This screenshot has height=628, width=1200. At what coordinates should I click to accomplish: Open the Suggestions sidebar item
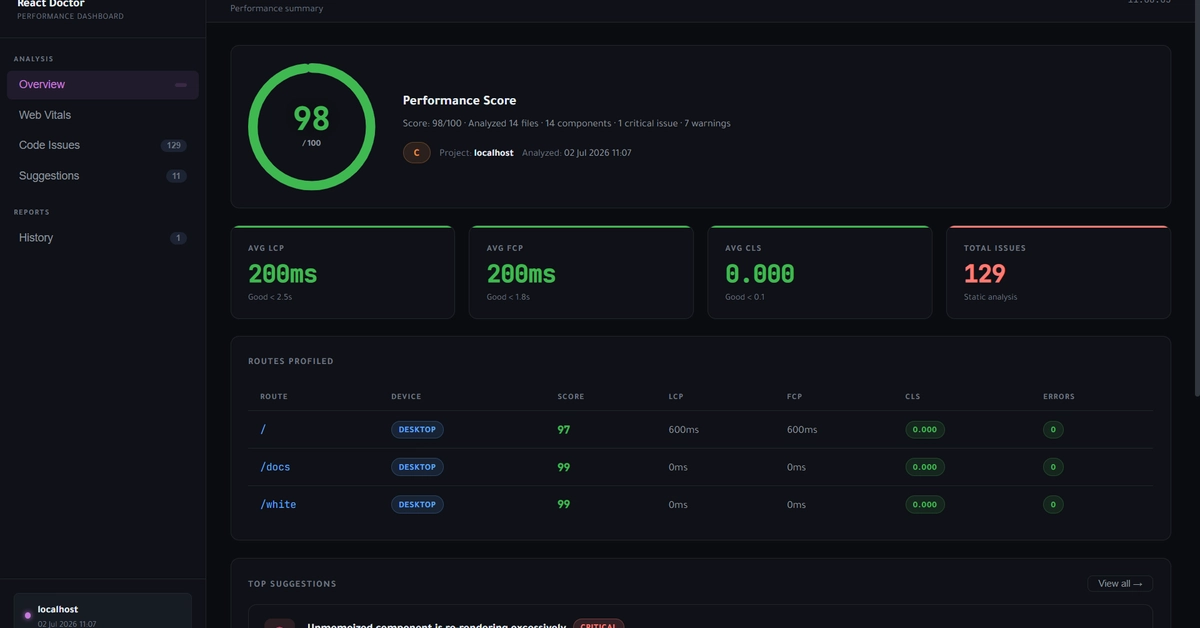(103, 176)
